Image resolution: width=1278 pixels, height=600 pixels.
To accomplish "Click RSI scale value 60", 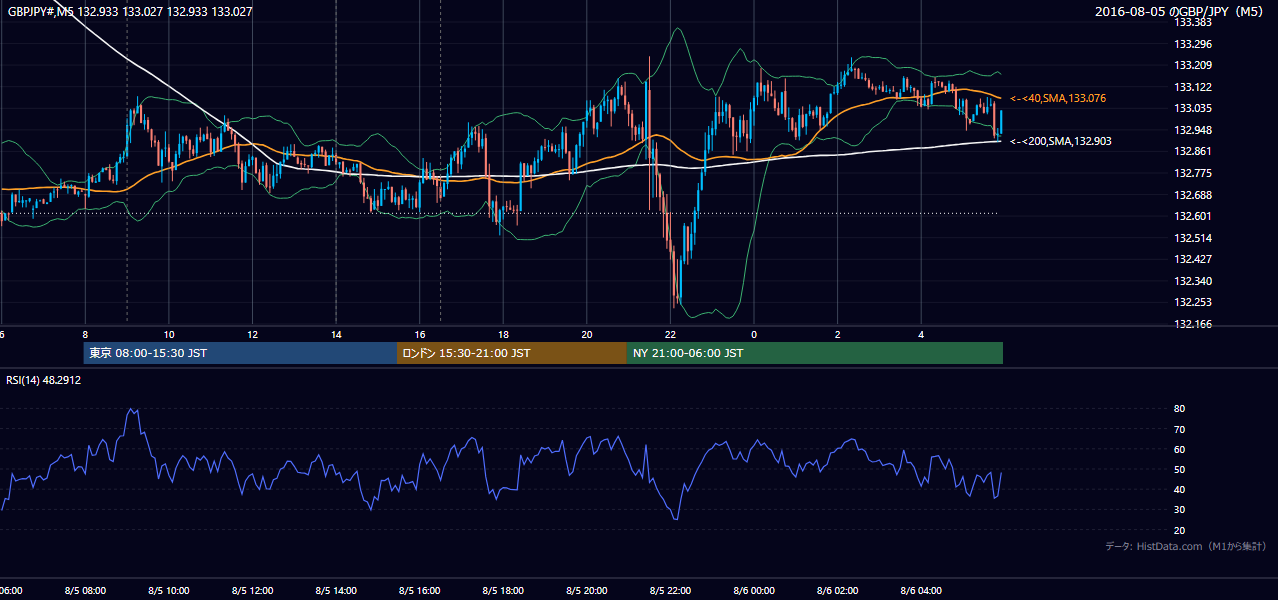I will [1179, 449].
